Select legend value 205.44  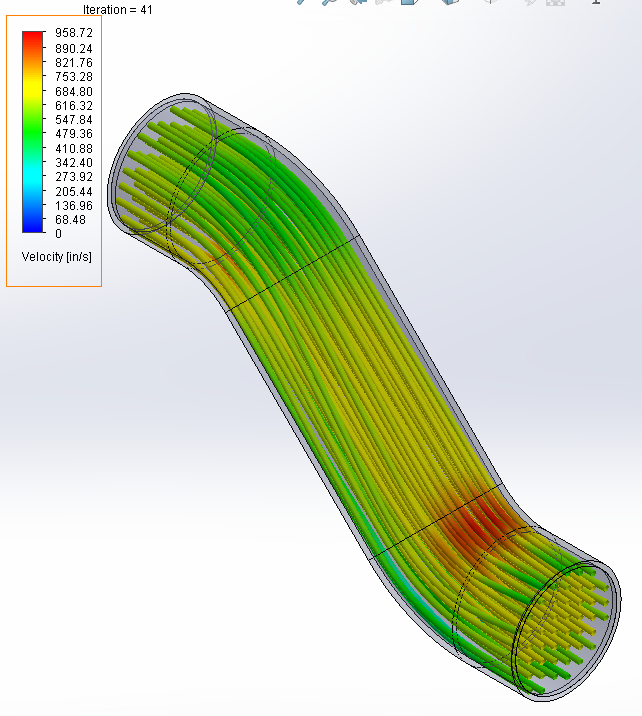(x=74, y=192)
